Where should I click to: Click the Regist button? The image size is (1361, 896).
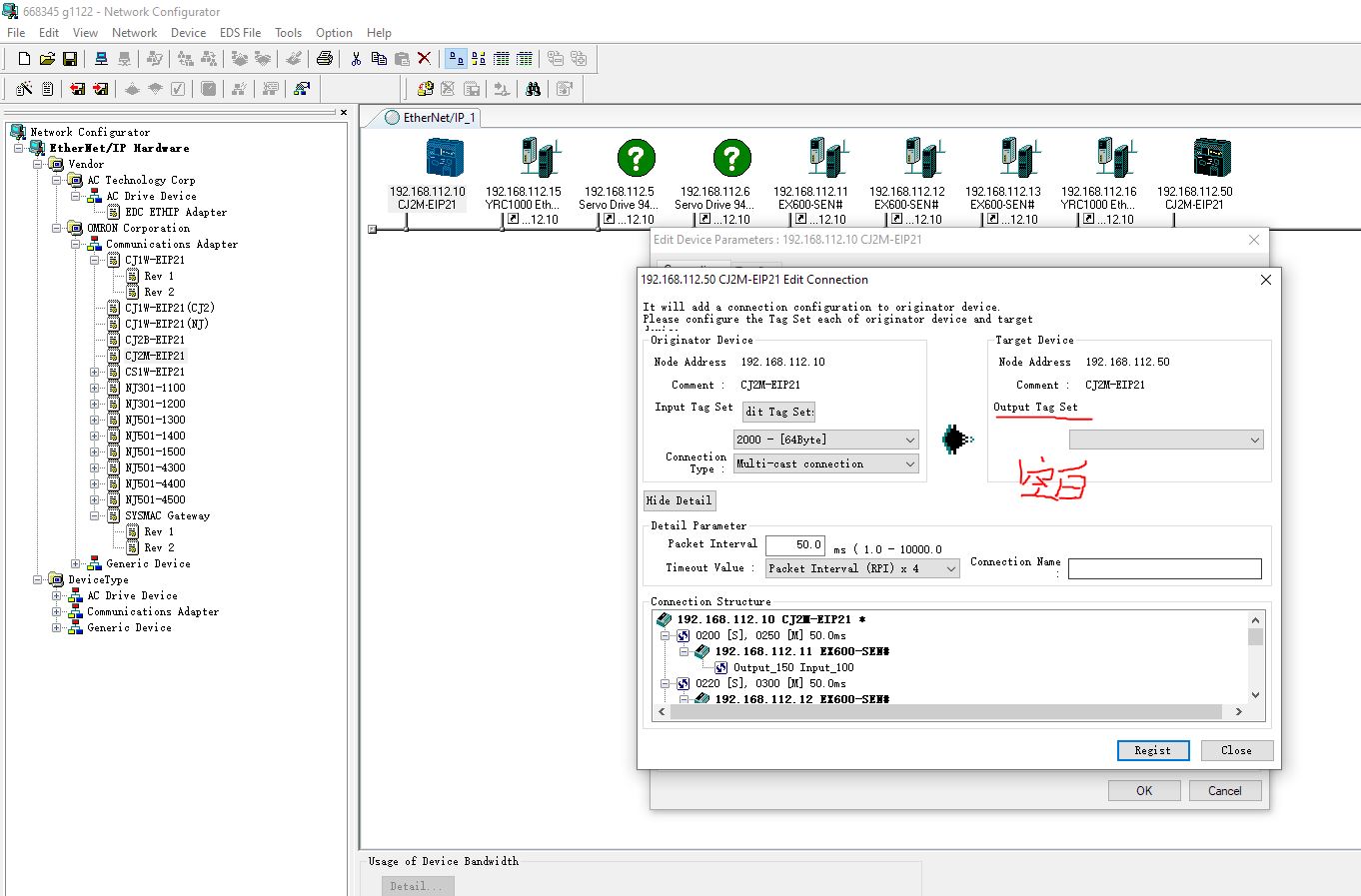(1152, 750)
